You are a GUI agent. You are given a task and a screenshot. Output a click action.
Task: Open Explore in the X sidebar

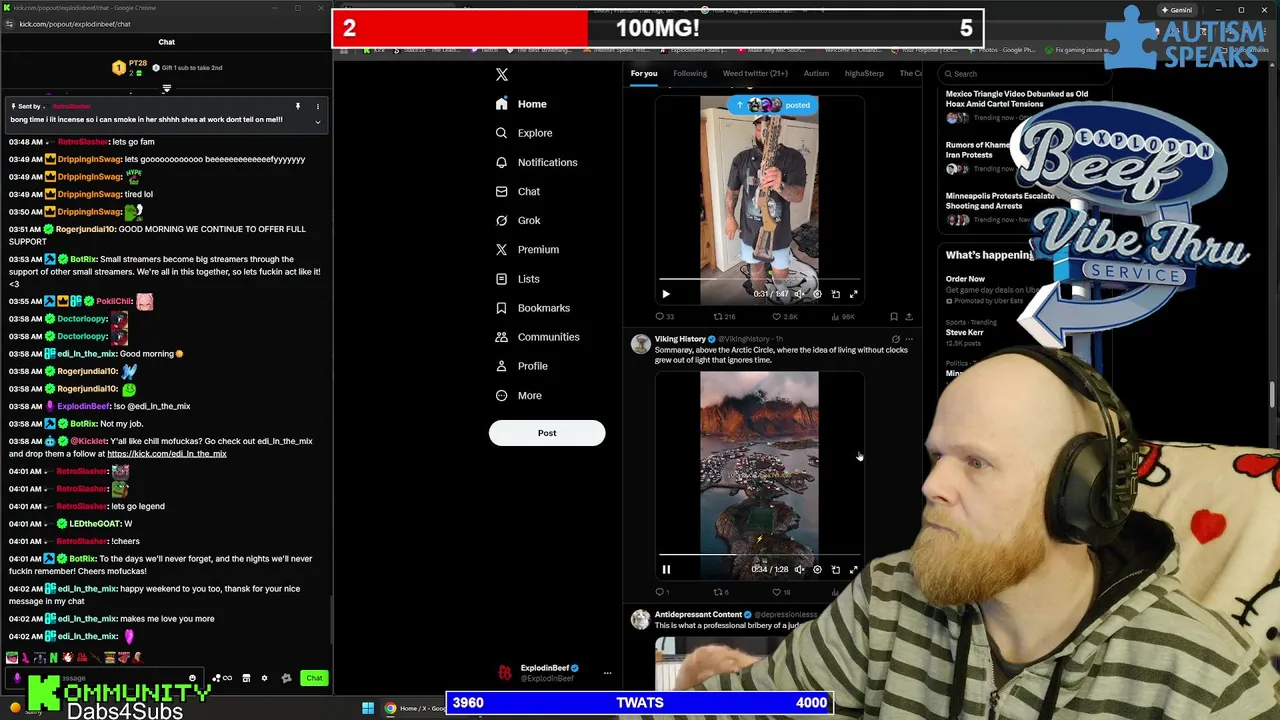[x=523, y=133]
